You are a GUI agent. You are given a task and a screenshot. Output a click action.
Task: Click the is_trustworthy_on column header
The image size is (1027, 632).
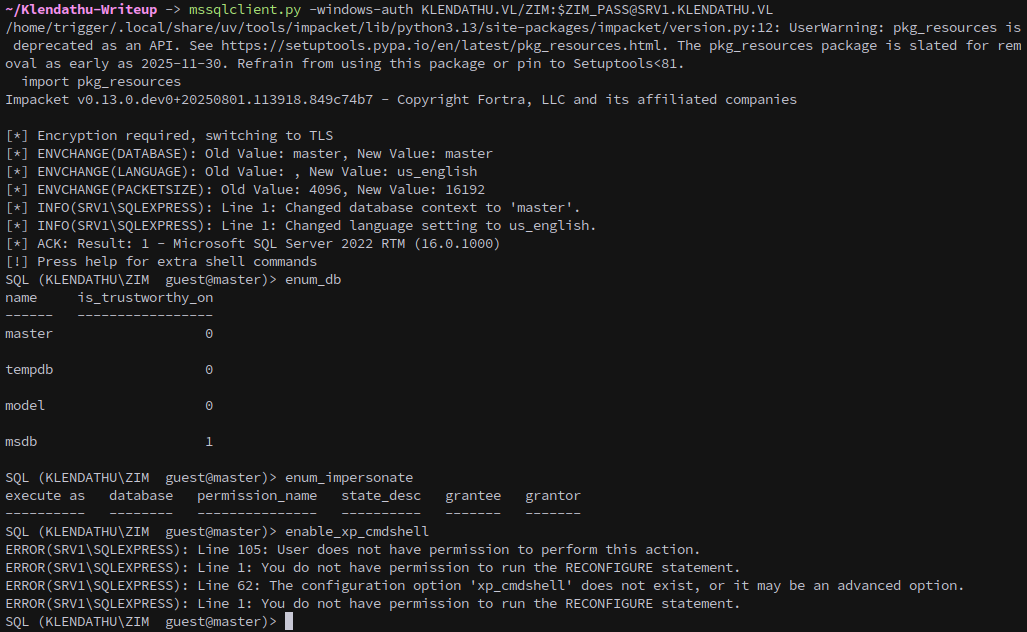click(145, 297)
